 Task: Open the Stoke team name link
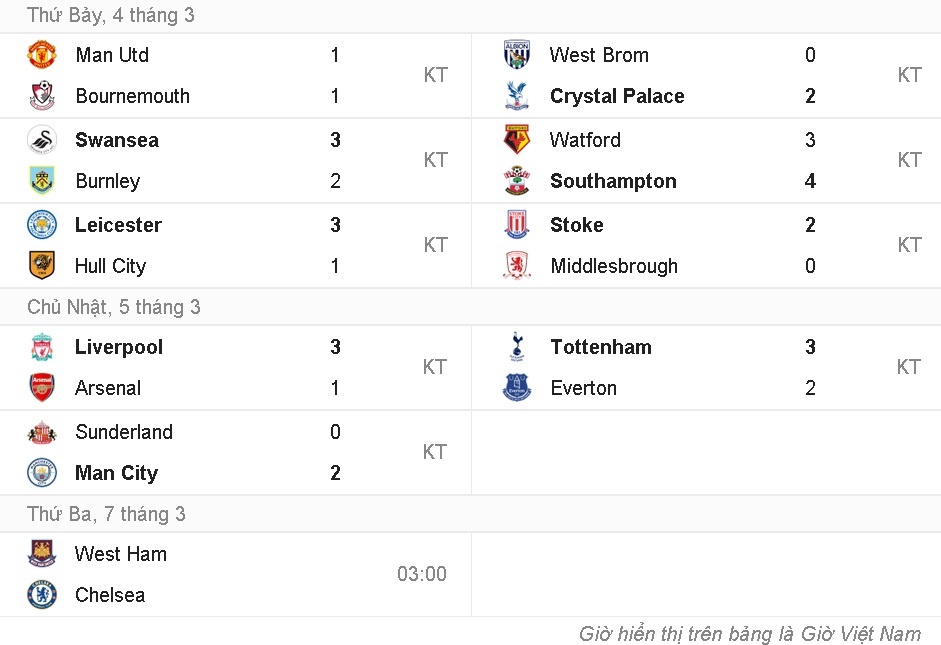click(576, 225)
